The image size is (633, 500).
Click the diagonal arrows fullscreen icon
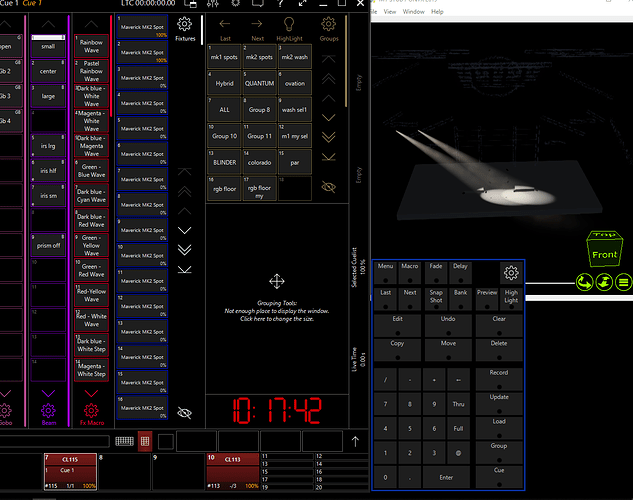coord(302,4)
